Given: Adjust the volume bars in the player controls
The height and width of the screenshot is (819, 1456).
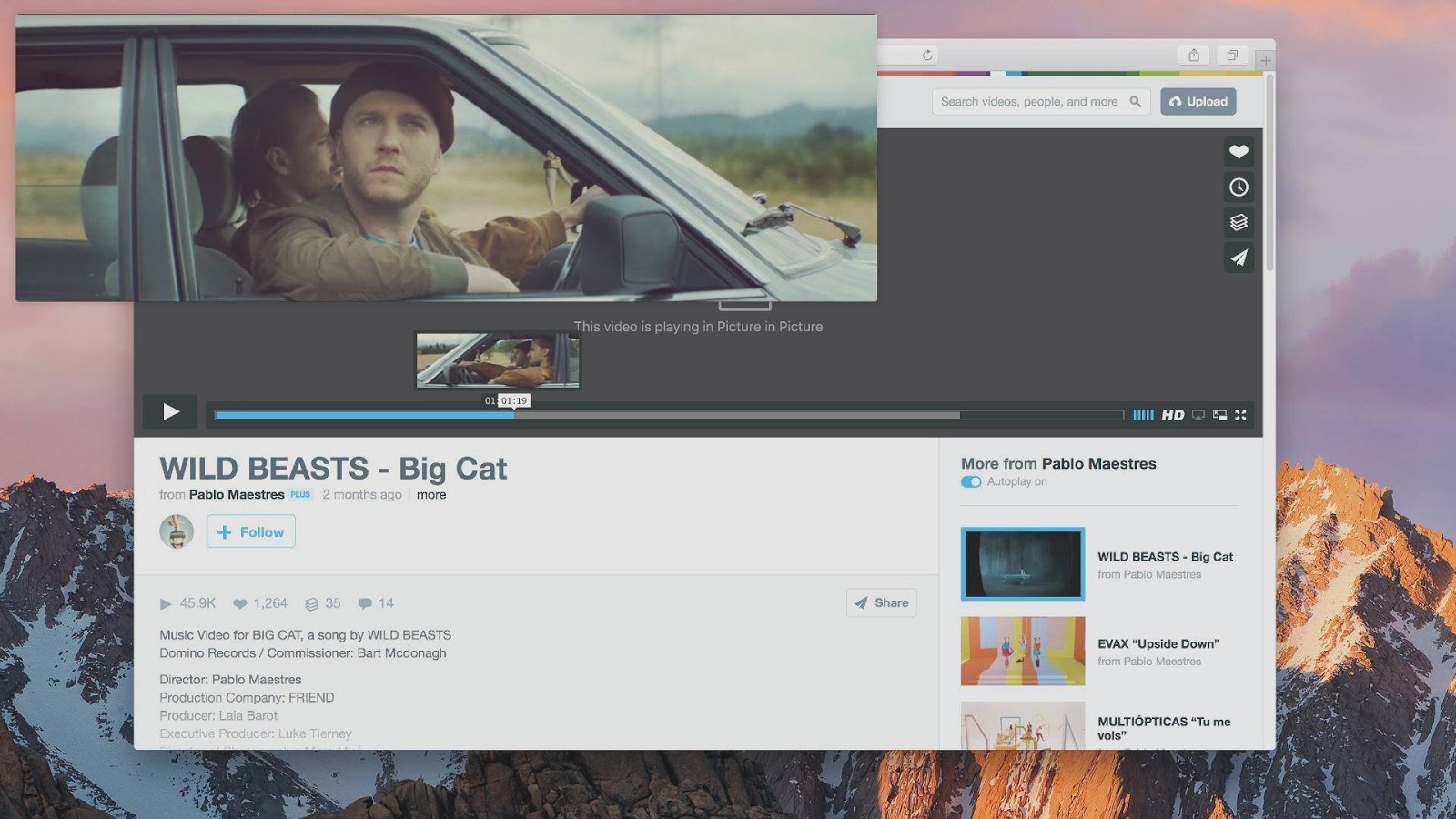Looking at the screenshot, I should [x=1143, y=415].
